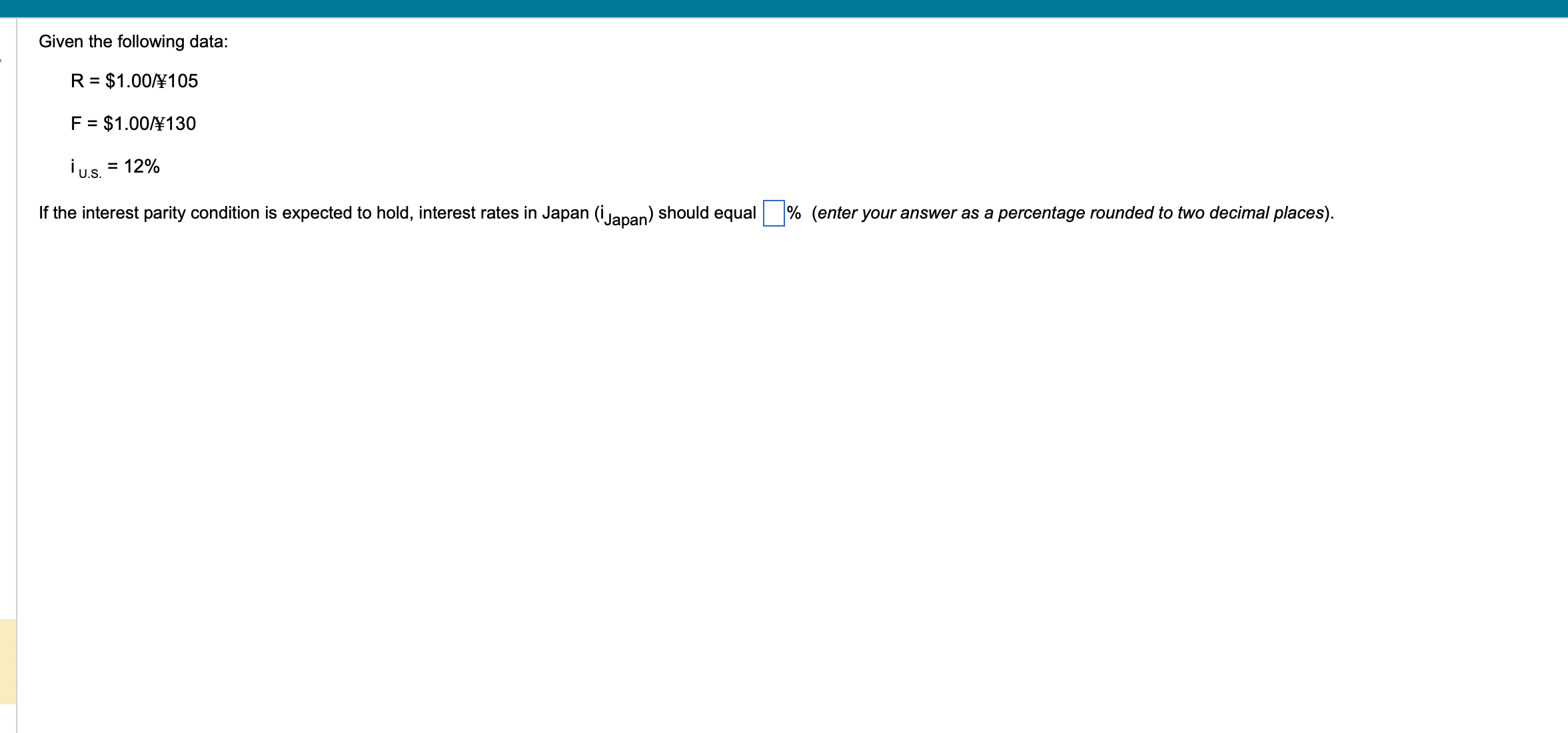This screenshot has width=1568, height=733.
Task: Click the '12%' value
Action: point(142,167)
